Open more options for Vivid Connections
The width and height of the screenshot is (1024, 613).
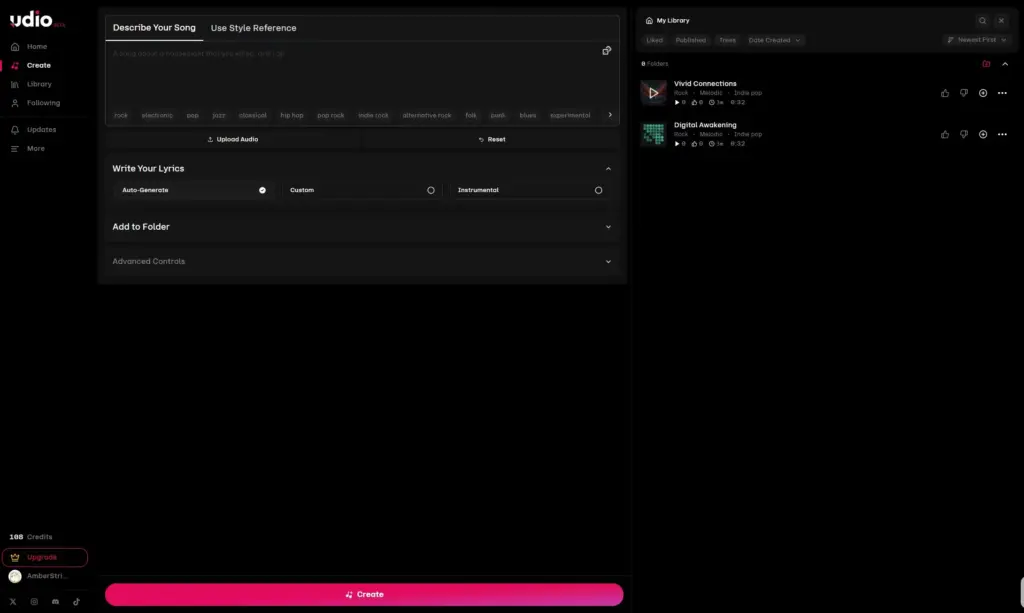1002,93
